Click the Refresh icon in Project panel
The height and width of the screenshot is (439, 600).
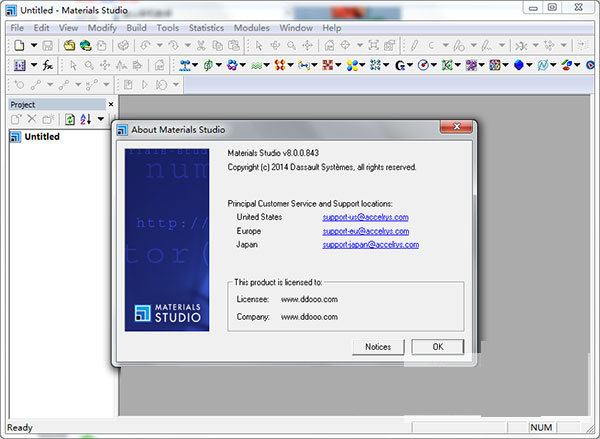pos(70,119)
